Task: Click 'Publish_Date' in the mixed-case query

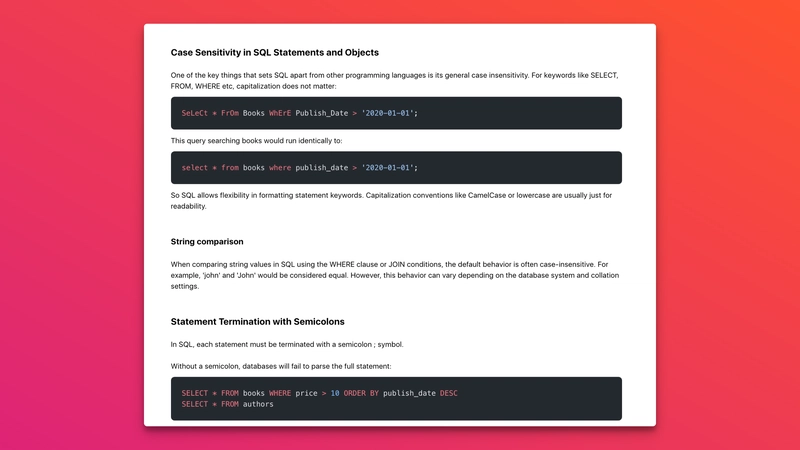Action: tap(321, 113)
